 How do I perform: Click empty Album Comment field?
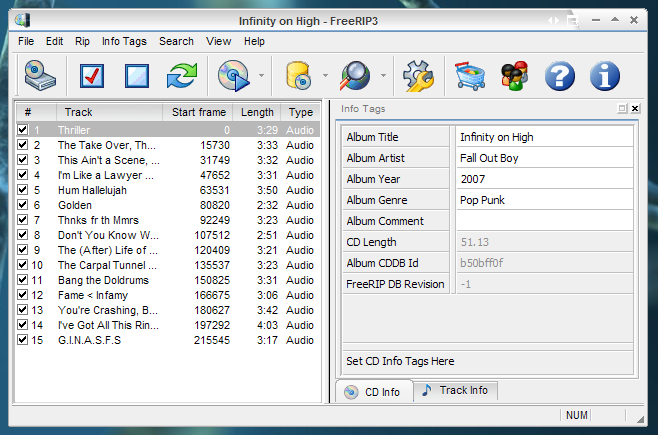click(x=544, y=221)
